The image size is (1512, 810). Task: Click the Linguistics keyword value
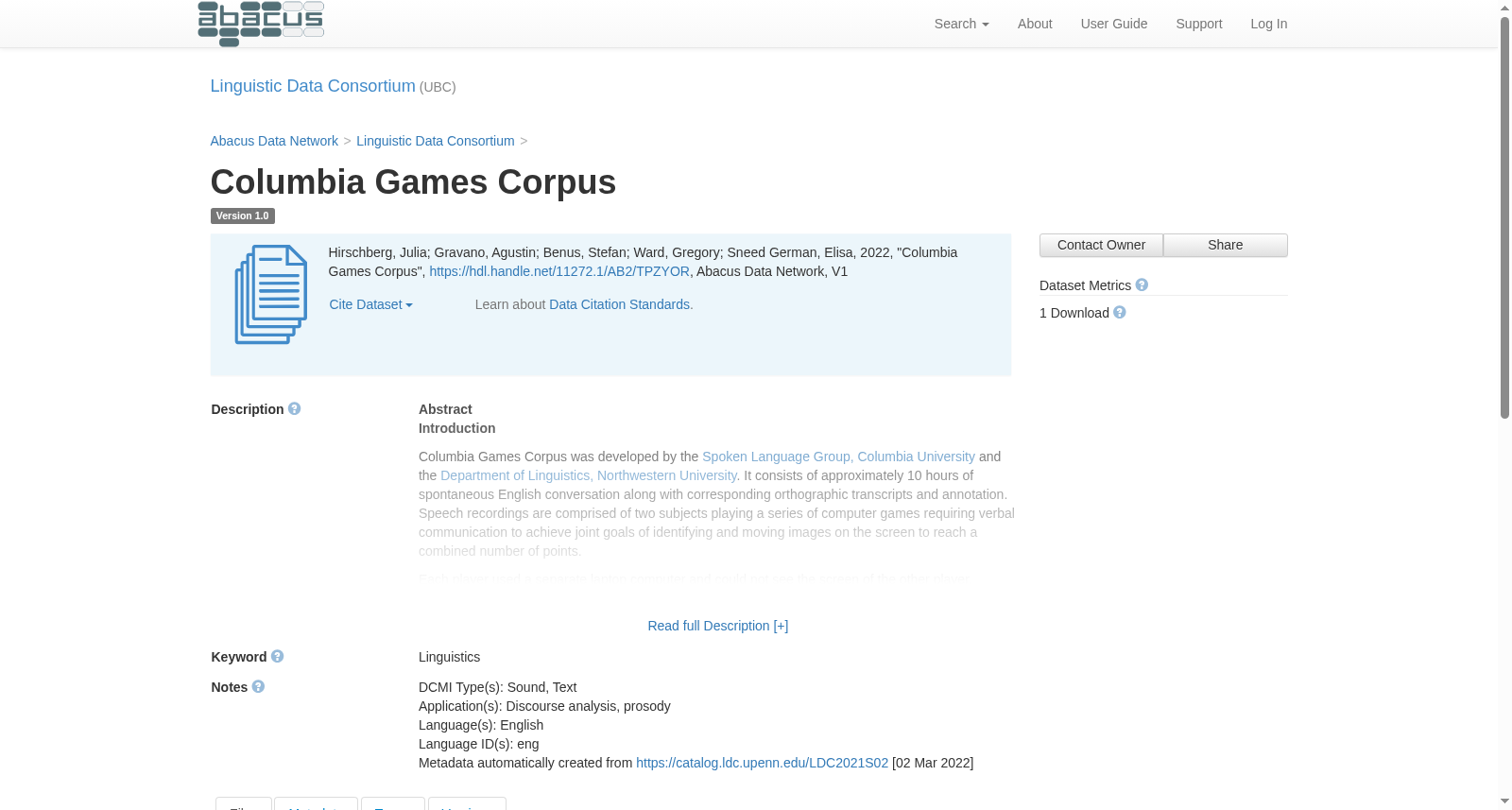(x=449, y=657)
